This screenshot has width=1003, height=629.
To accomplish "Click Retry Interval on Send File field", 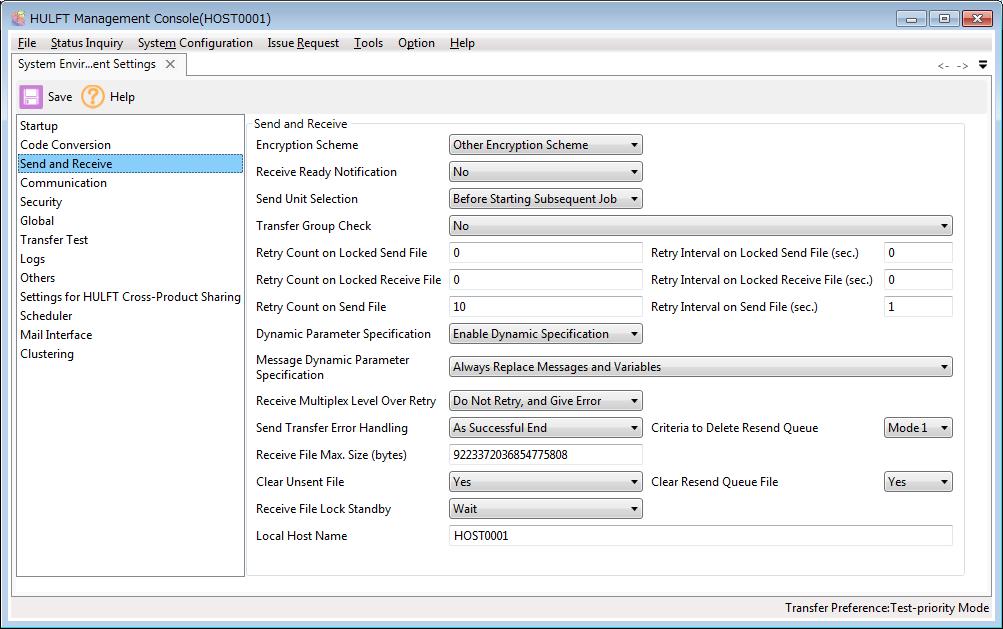I will point(918,307).
